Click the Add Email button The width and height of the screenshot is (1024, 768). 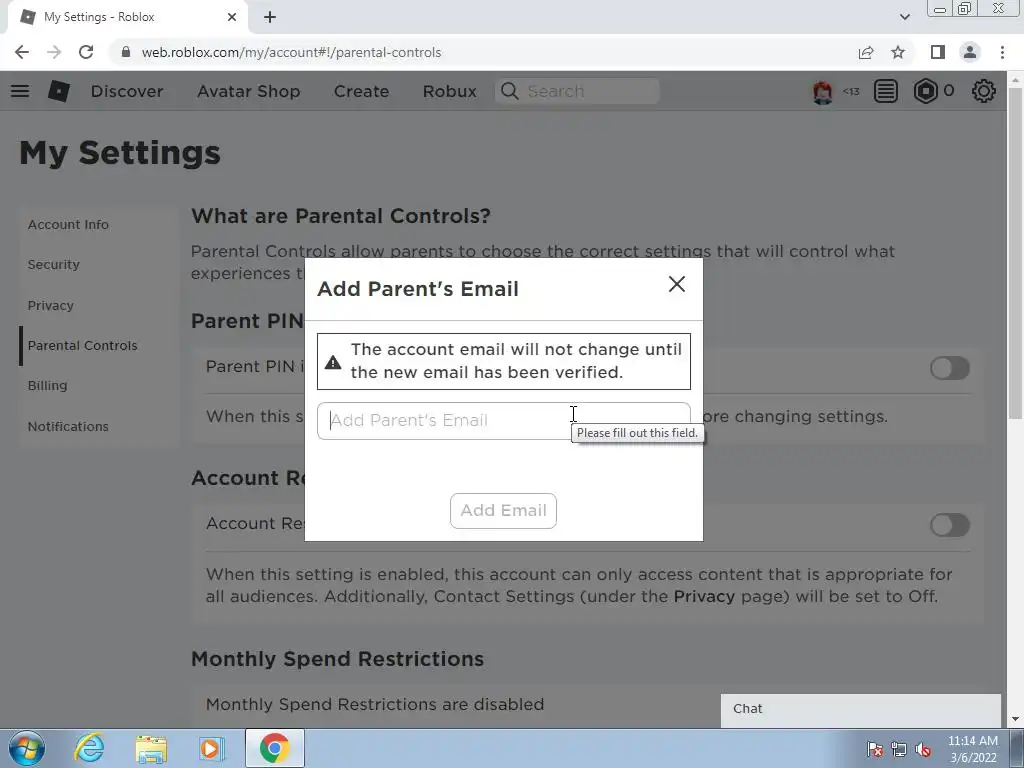coord(504,511)
